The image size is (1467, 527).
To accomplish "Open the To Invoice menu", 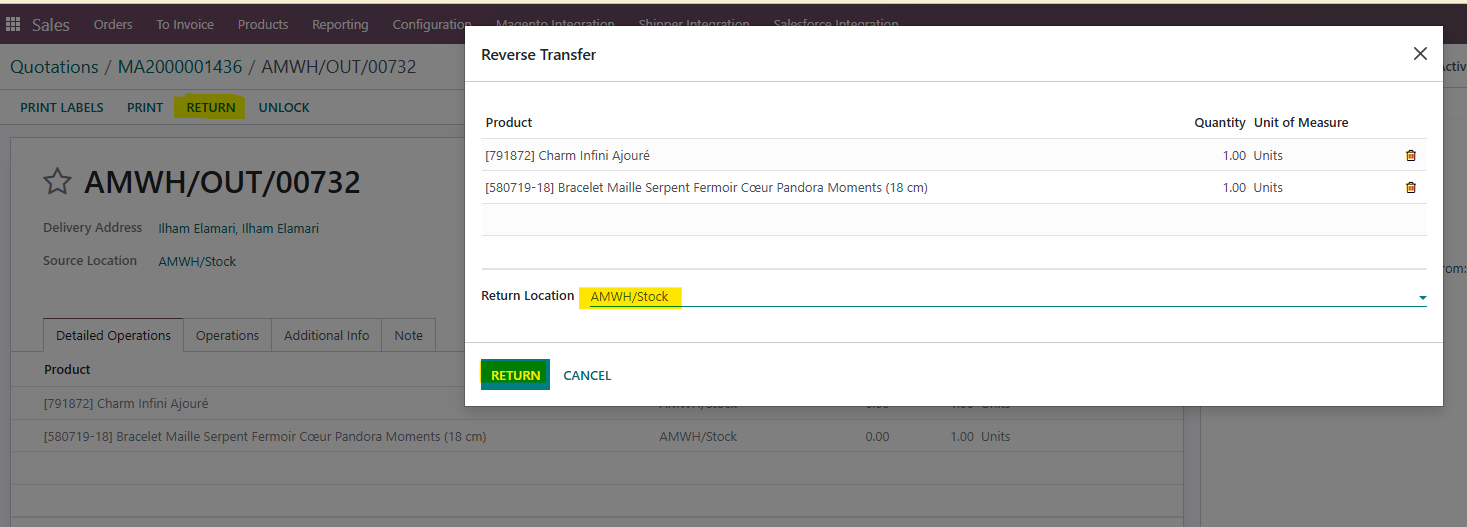I will point(185,24).
